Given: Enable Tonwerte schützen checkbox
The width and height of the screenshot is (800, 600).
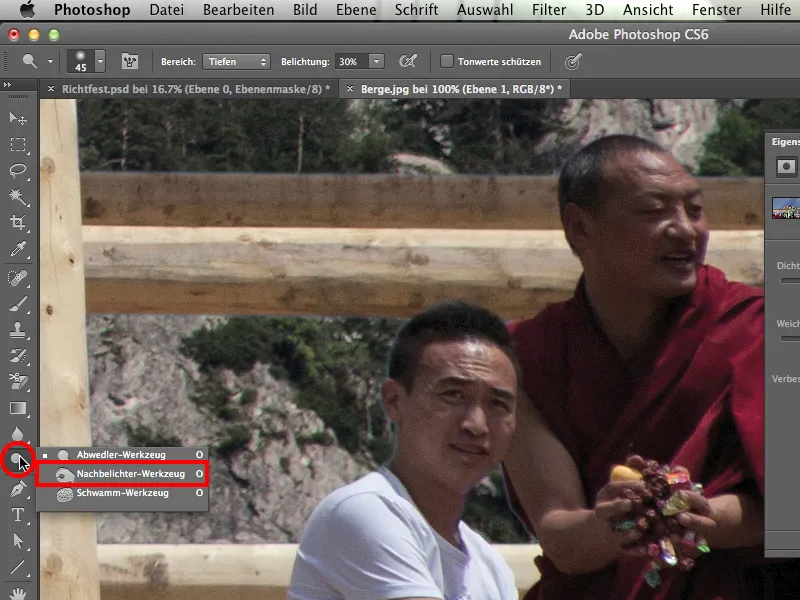Looking at the screenshot, I should 446,61.
